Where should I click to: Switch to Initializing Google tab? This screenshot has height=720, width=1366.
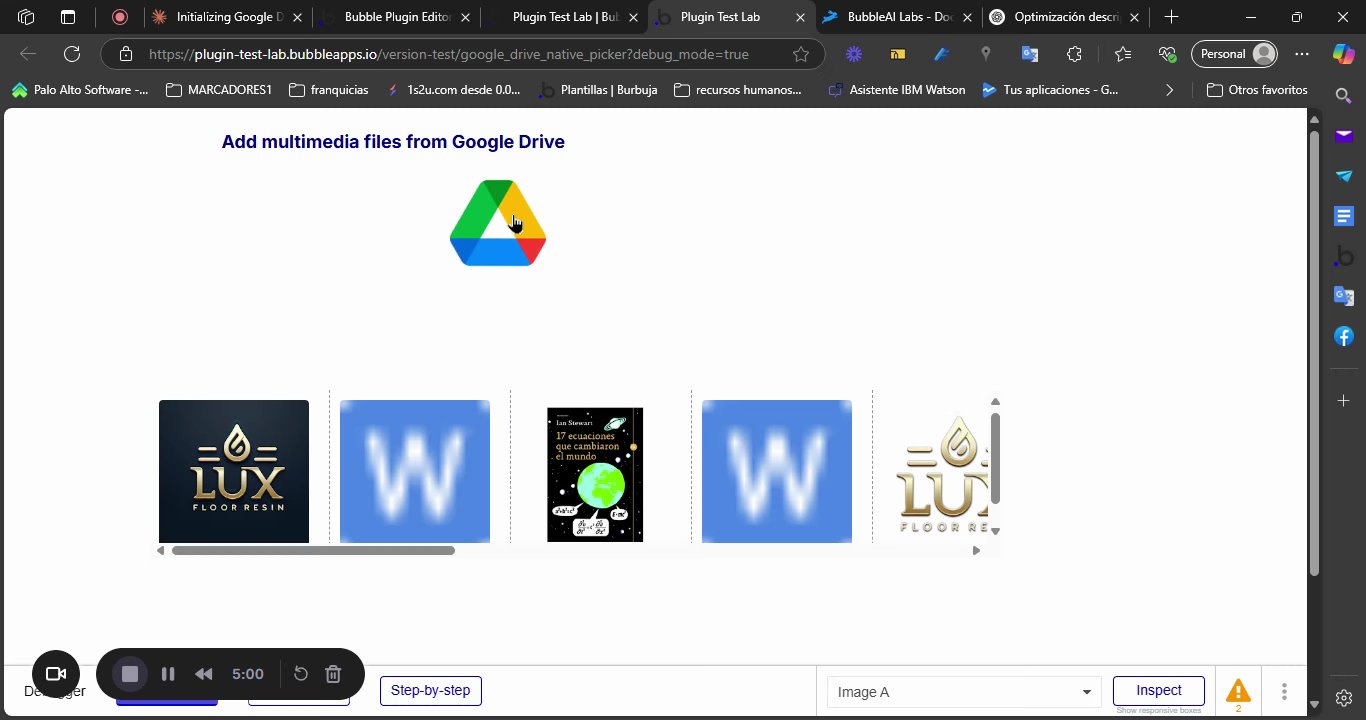coord(227,17)
